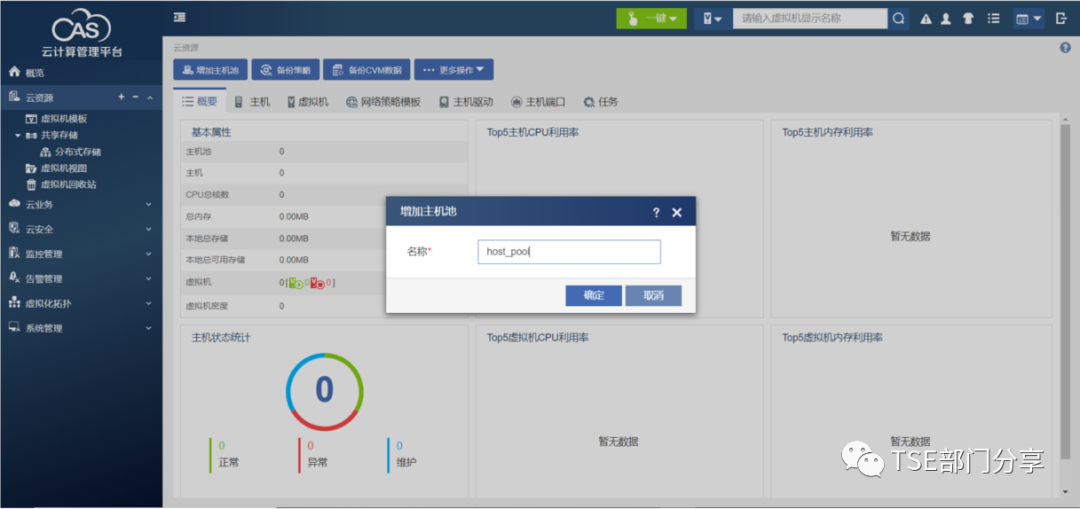1080x509 pixels.
Task: Switch to the 任务 tab
Action: pos(601,102)
